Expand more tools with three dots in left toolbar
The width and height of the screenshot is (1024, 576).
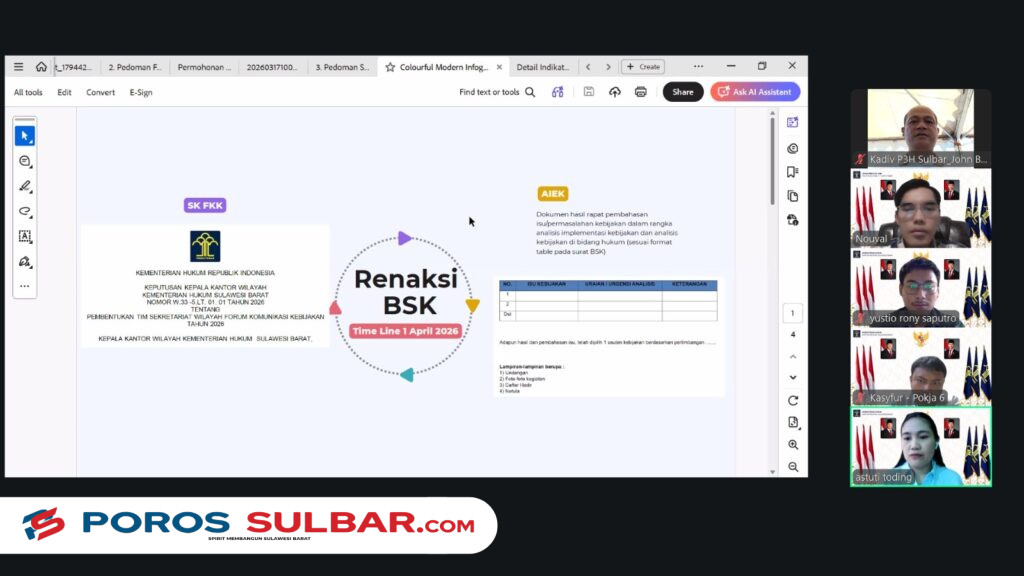coord(24,286)
